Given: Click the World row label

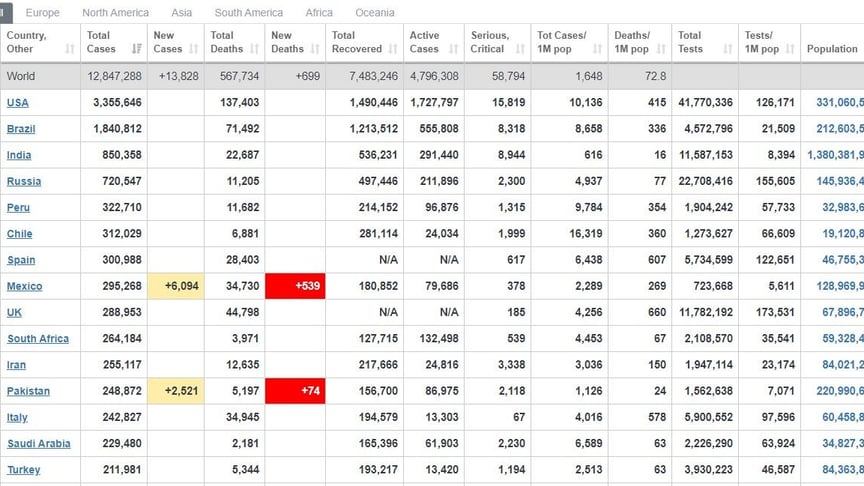Looking at the screenshot, I should [x=21, y=76].
